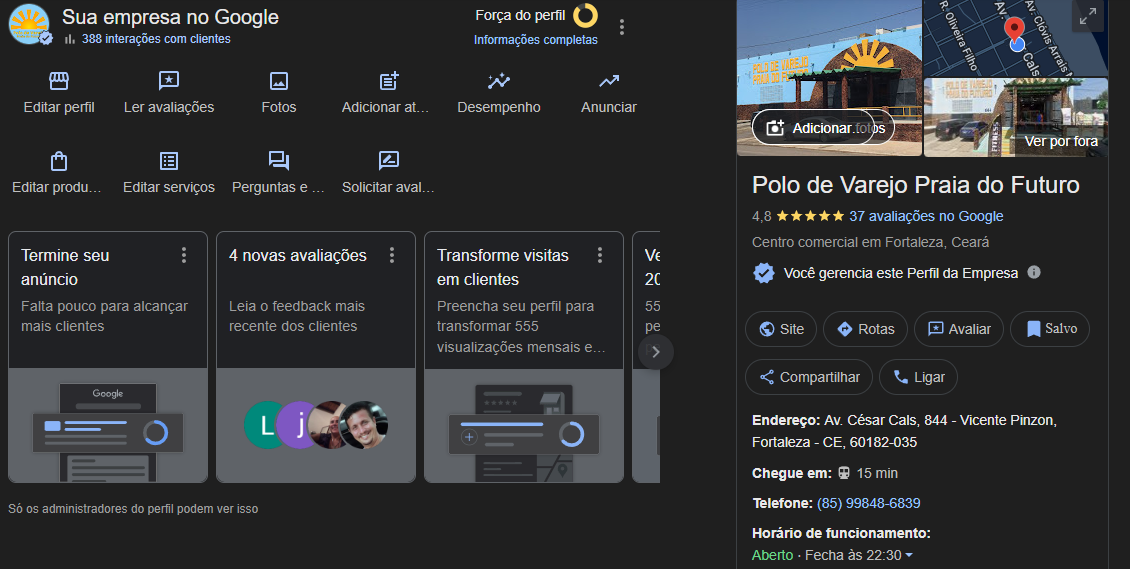Expand the map with fullscreen arrows icon
The height and width of the screenshot is (569, 1130).
click(1085, 16)
